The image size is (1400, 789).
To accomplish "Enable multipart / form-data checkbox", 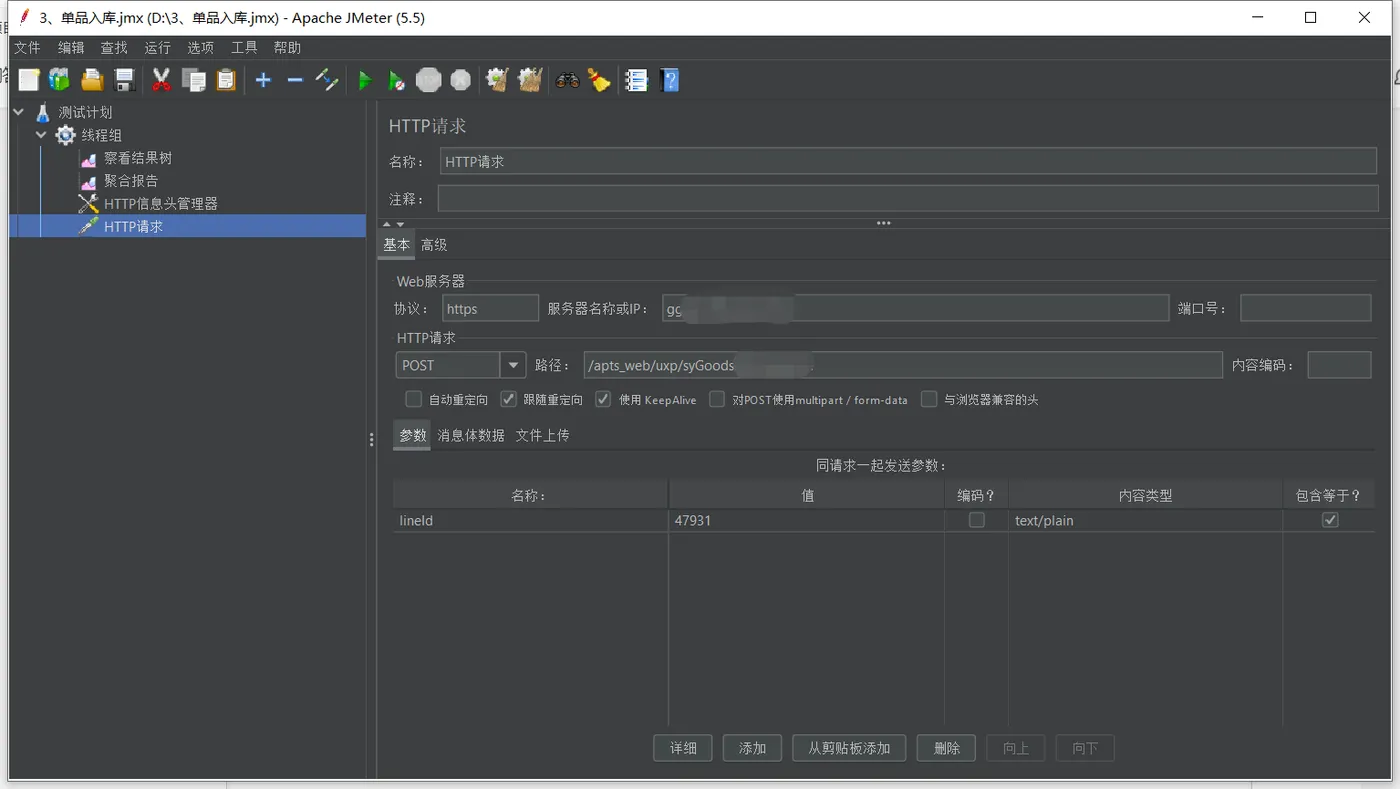I will tap(717, 399).
